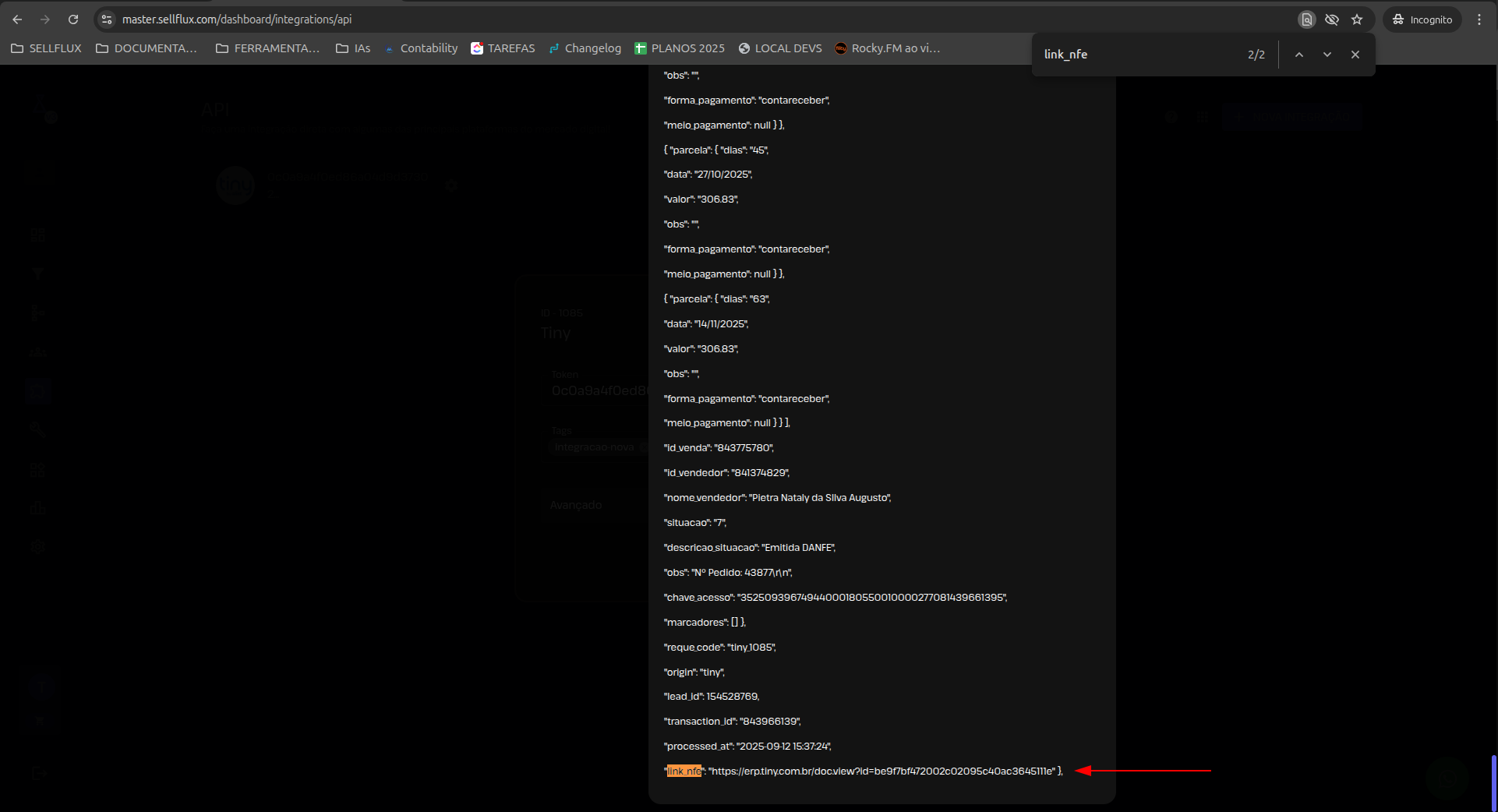Click the "origin": "tiny" line
The image size is (1498, 812).
pyautogui.click(x=694, y=673)
